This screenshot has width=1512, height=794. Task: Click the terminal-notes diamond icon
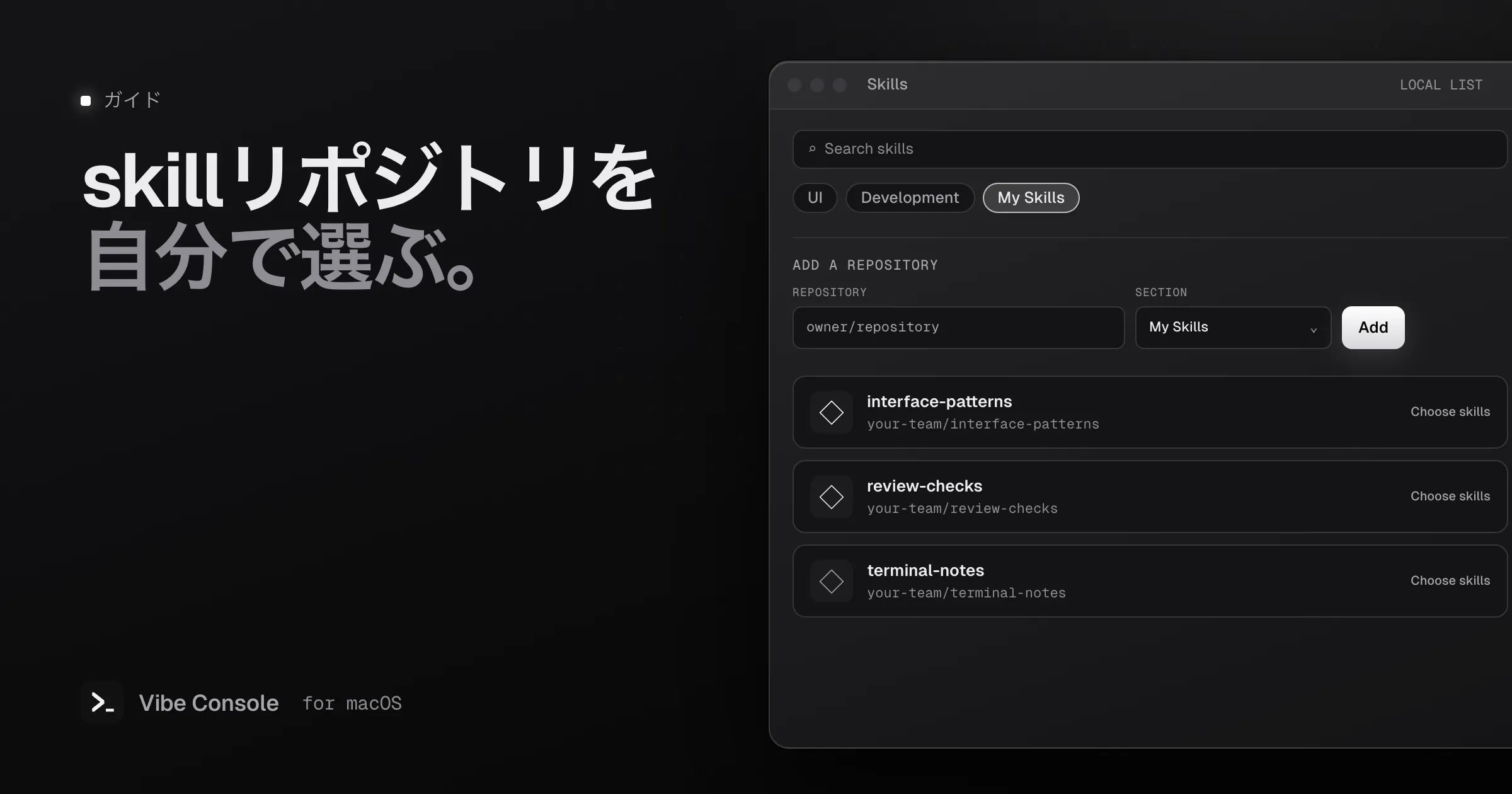[x=831, y=582]
